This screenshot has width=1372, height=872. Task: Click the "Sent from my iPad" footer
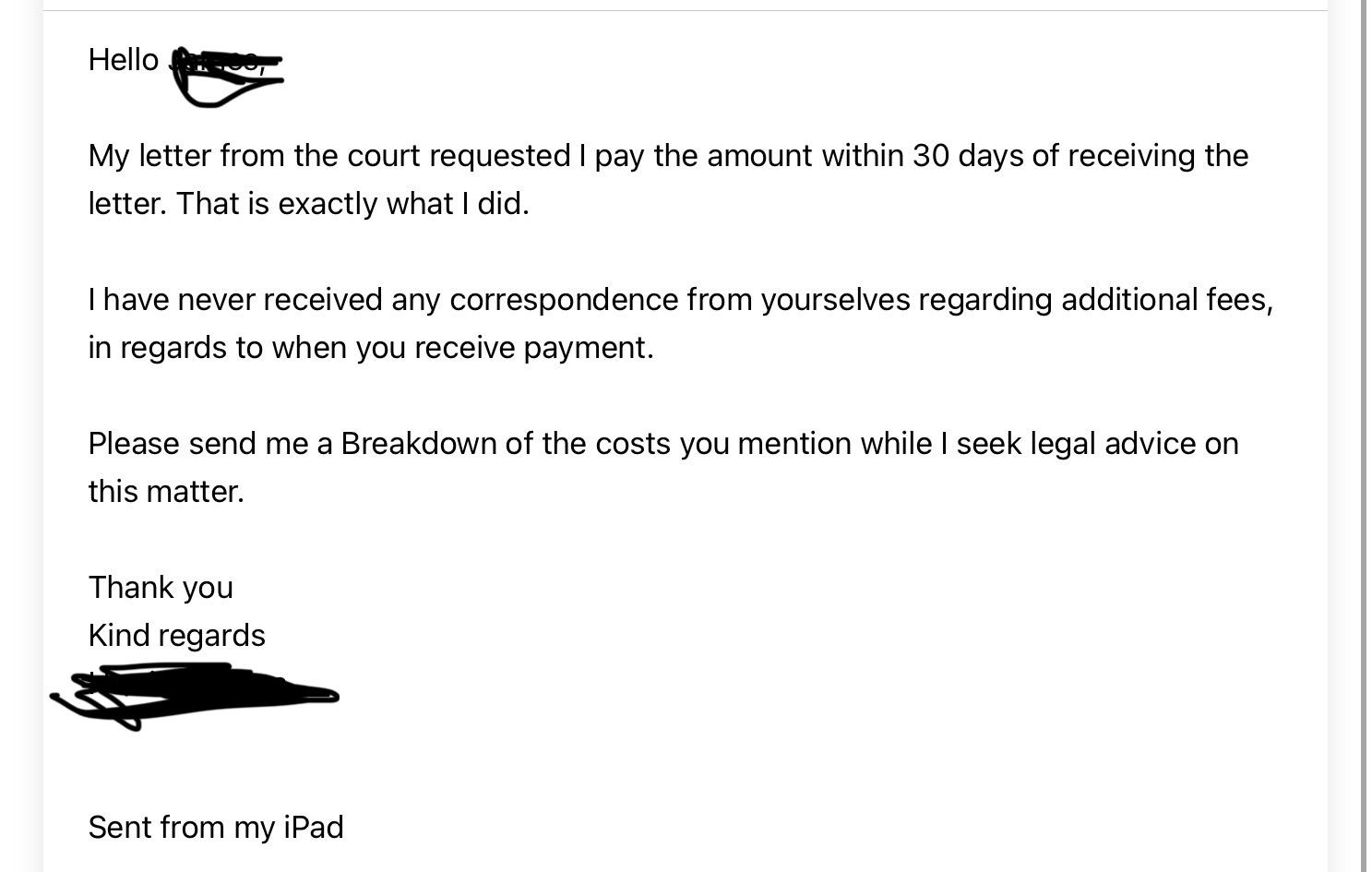(x=215, y=828)
